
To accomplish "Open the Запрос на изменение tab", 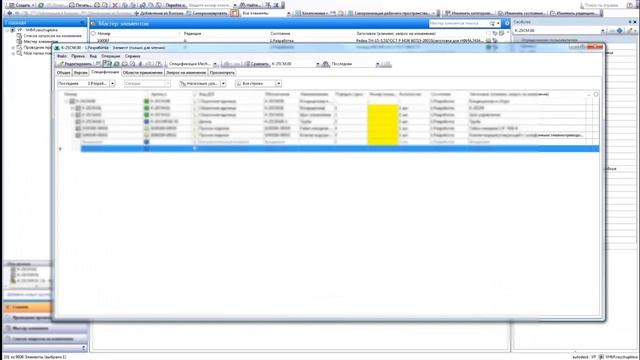I will tap(186, 73).
